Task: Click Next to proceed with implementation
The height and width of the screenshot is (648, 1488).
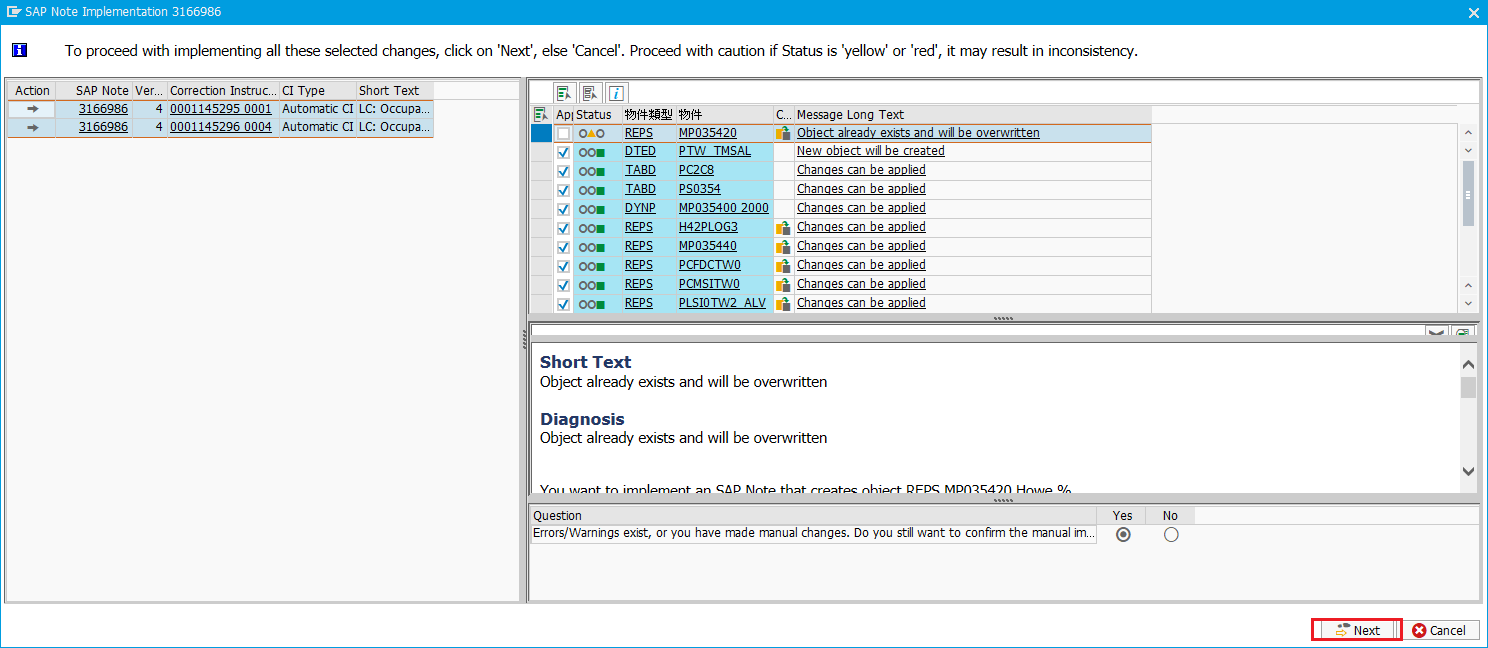Action: 1357,630
